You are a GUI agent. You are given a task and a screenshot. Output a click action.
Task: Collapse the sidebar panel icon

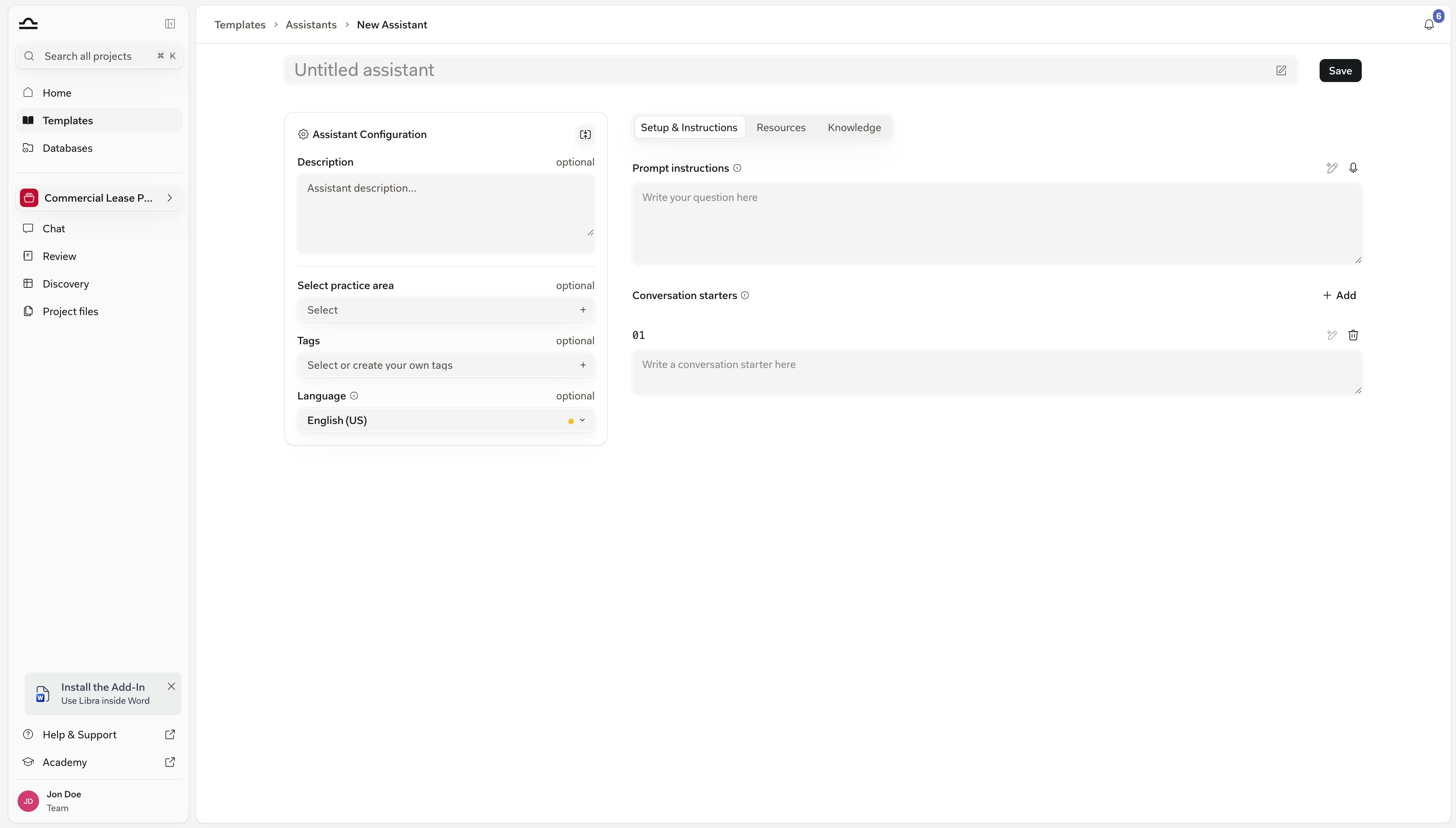pos(170,23)
